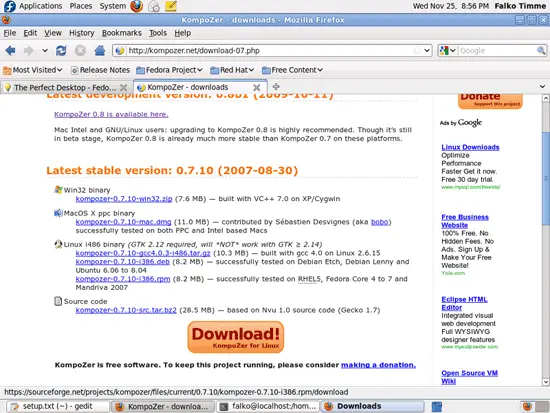This screenshot has width=550, height=413.
Task: Open the search engine selector dropdown
Action: 448,51
